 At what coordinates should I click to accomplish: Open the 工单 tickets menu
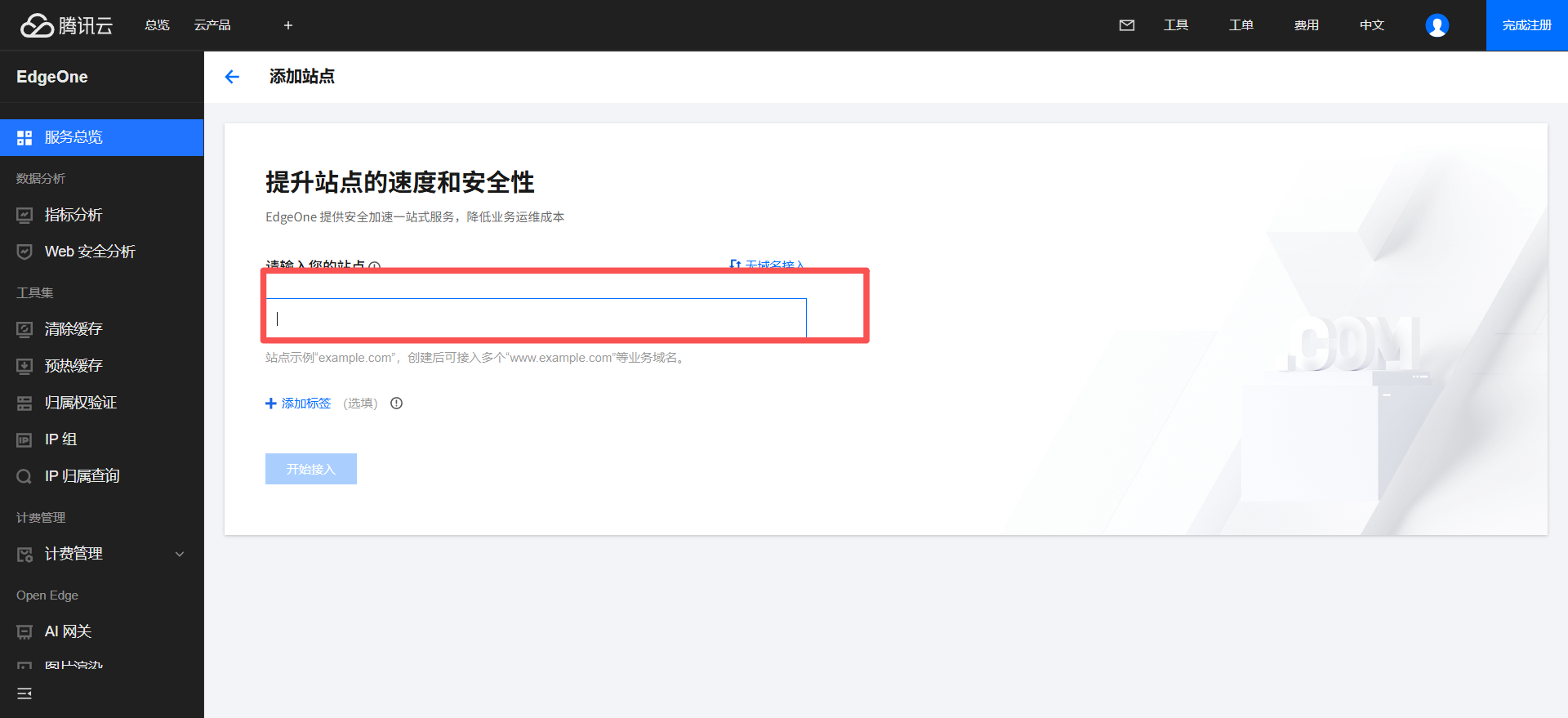tap(1241, 25)
